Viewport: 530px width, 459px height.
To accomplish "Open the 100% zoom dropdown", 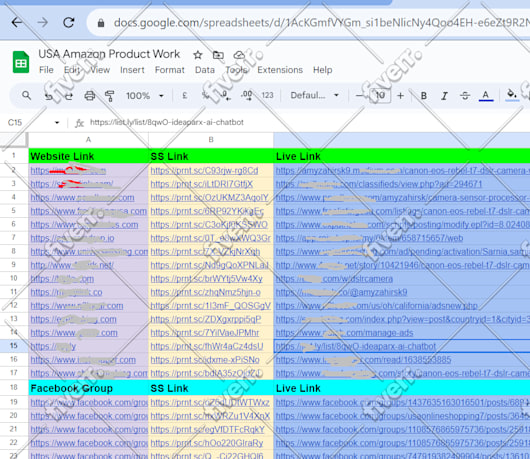I will click(x=145, y=96).
